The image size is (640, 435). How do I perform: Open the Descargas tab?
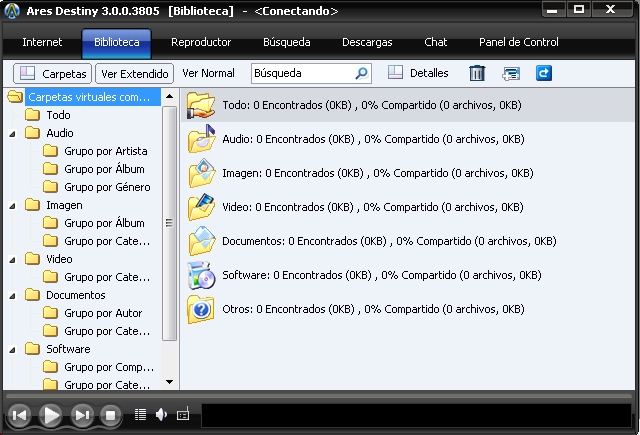tap(367, 42)
